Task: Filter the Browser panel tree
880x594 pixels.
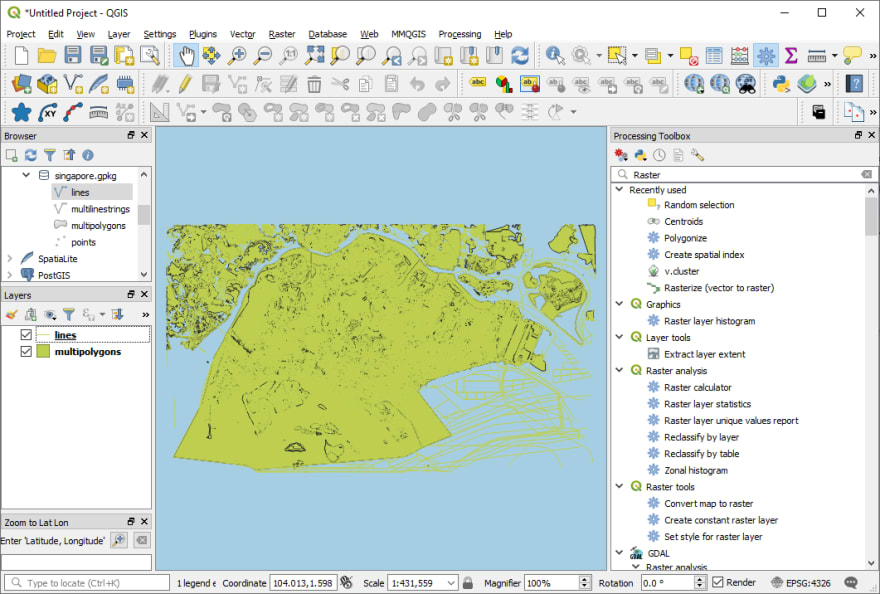Action: 50,155
